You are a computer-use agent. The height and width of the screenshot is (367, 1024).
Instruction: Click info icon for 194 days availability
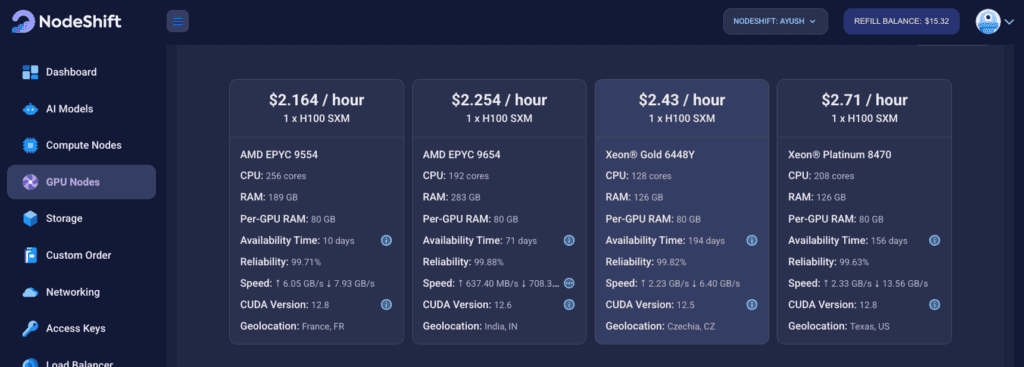(x=752, y=240)
